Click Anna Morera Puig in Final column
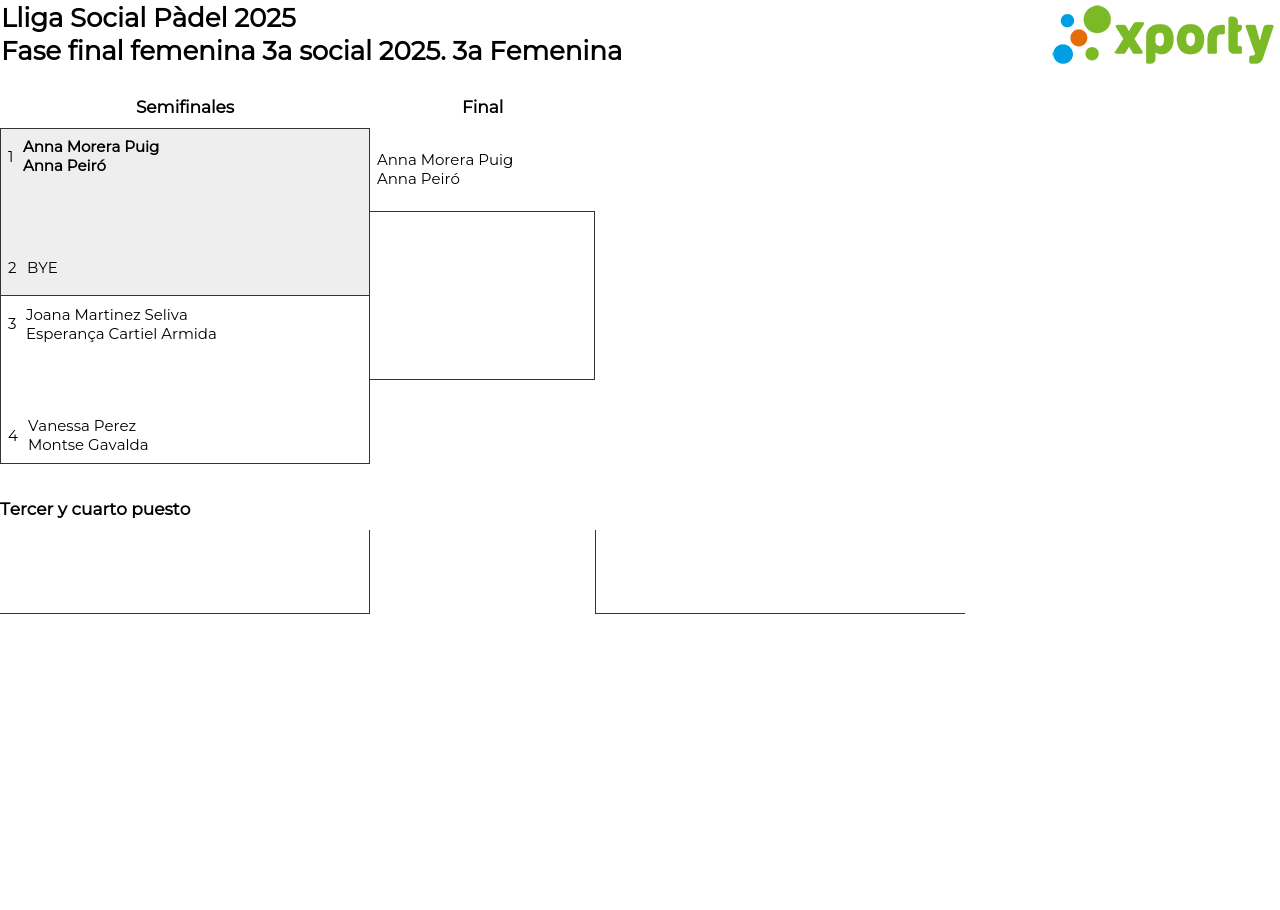The height and width of the screenshot is (910, 1280). [445, 160]
